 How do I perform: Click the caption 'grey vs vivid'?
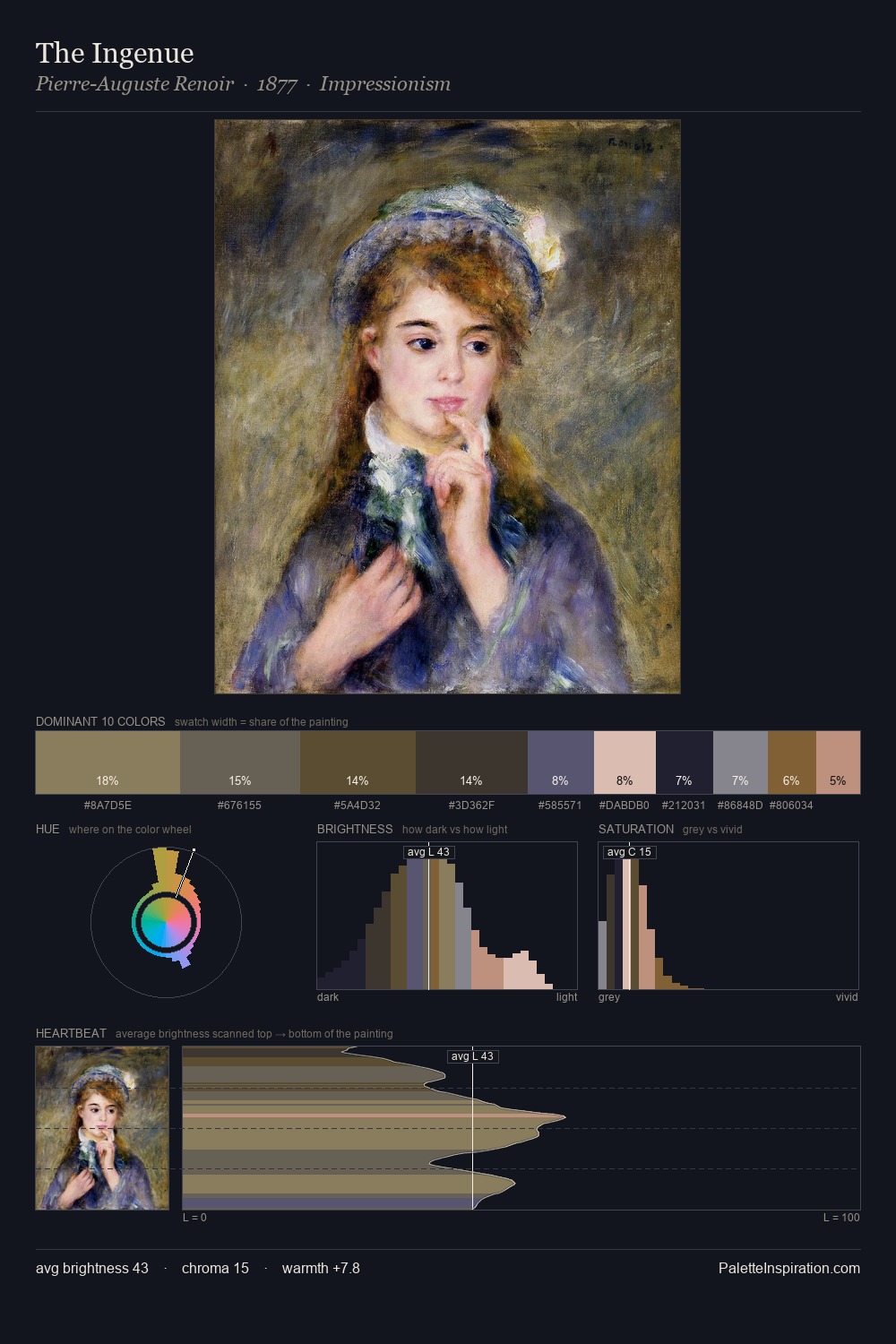[x=712, y=830]
